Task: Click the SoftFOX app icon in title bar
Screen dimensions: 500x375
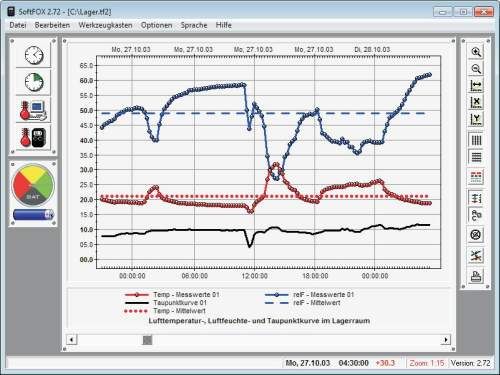Action: pyautogui.click(x=11, y=12)
